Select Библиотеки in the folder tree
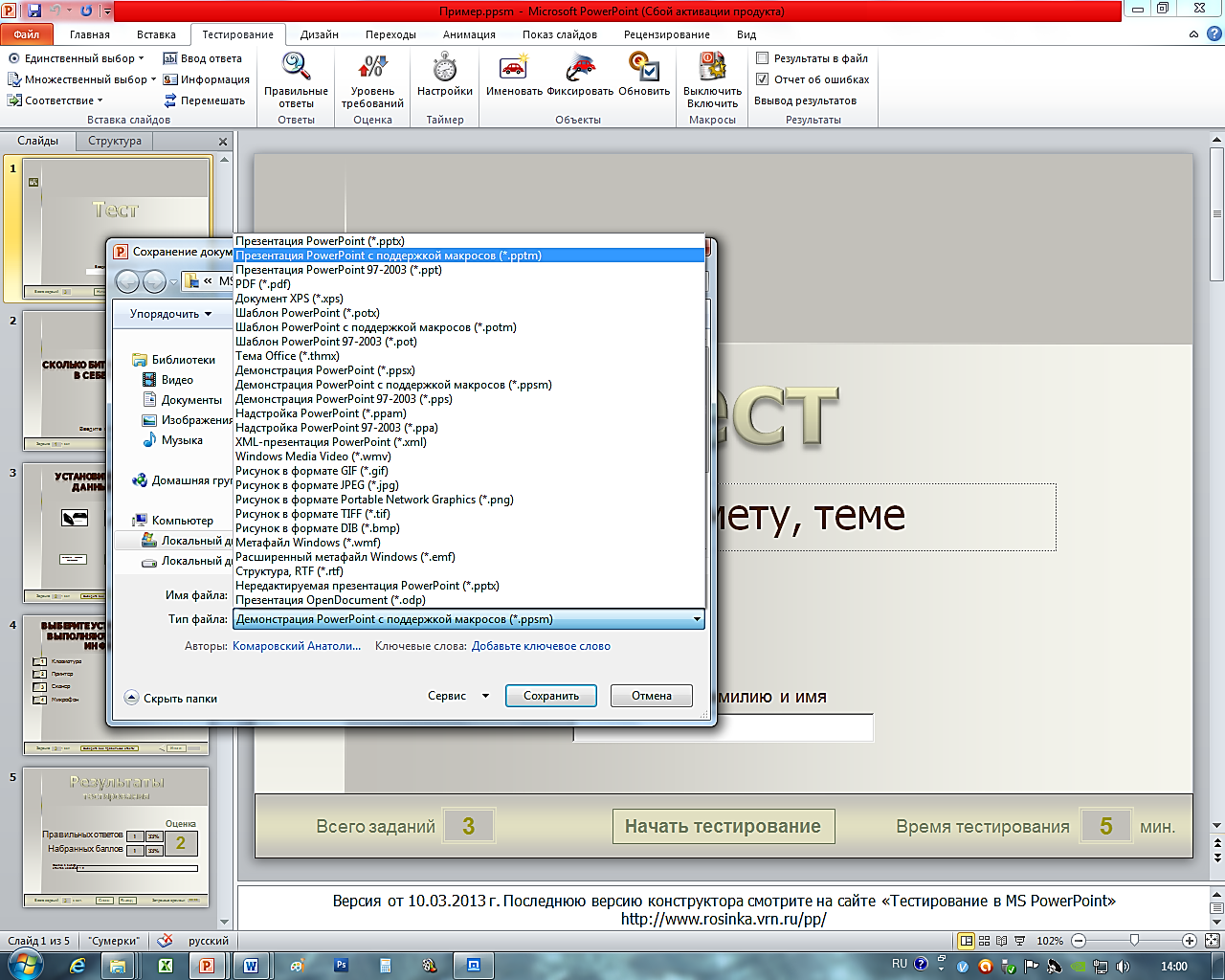 click(x=174, y=360)
